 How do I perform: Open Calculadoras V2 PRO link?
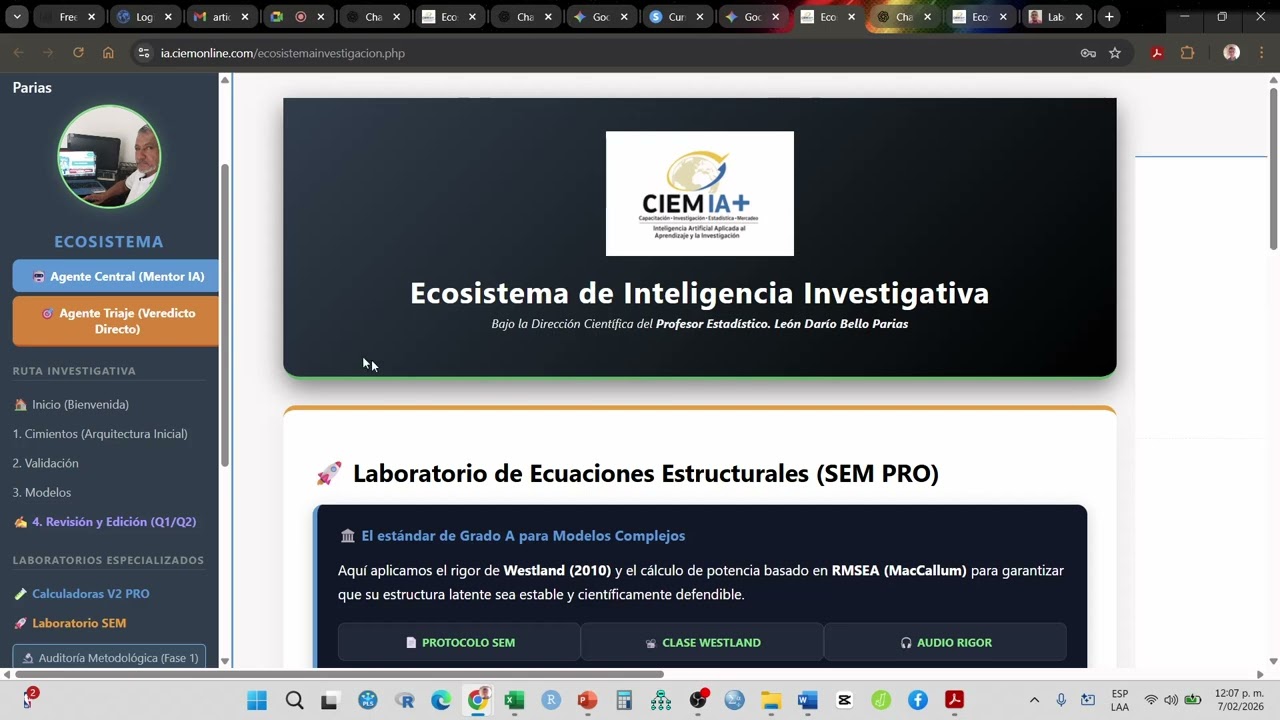[x=82, y=594]
